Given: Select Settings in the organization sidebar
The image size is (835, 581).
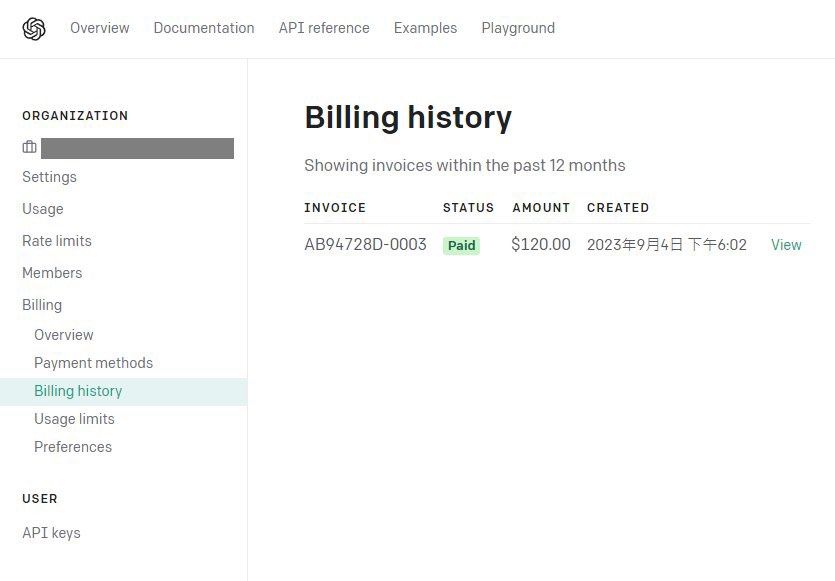Looking at the screenshot, I should pos(49,177).
